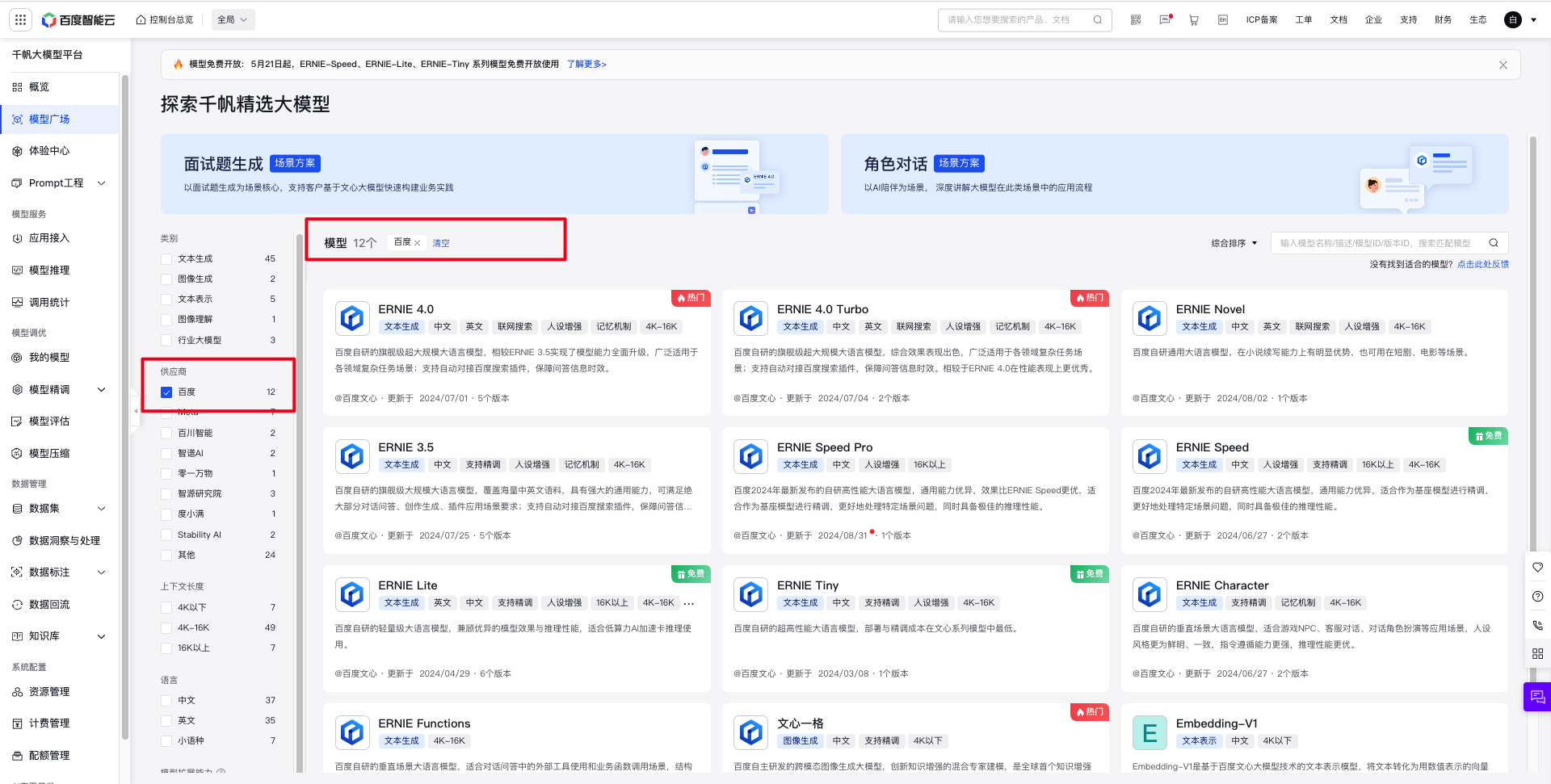The width and height of the screenshot is (1551, 784).
Task: Uncheck the 百度 provider checkbox
Action: point(166,392)
